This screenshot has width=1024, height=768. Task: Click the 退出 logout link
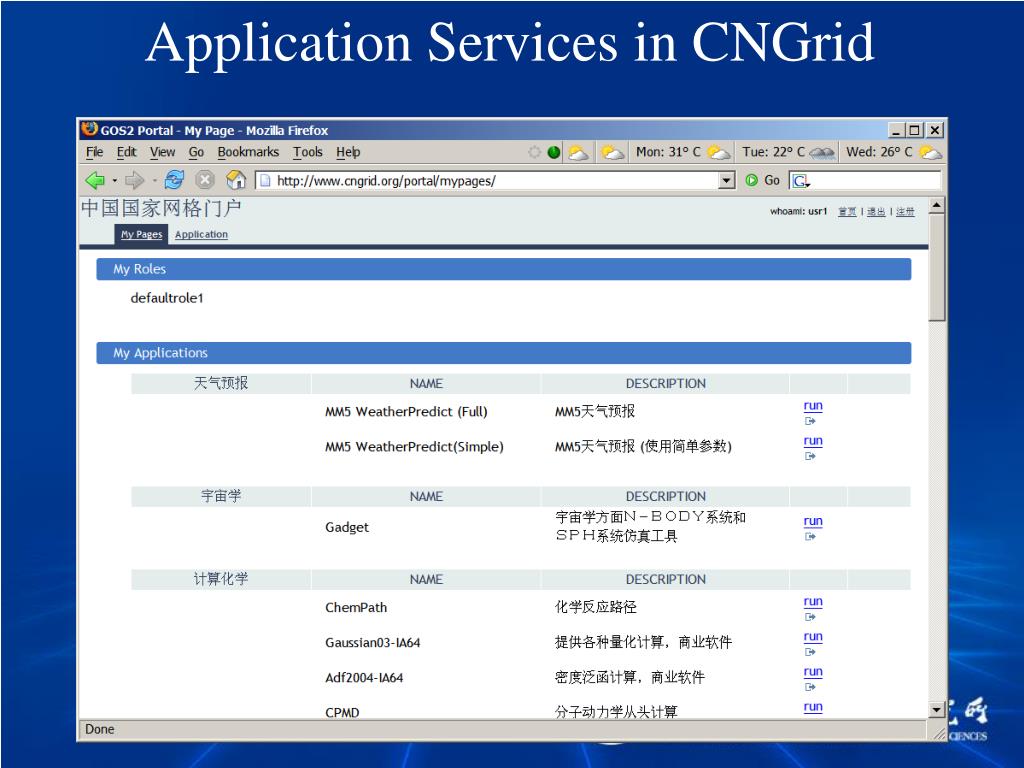point(876,212)
